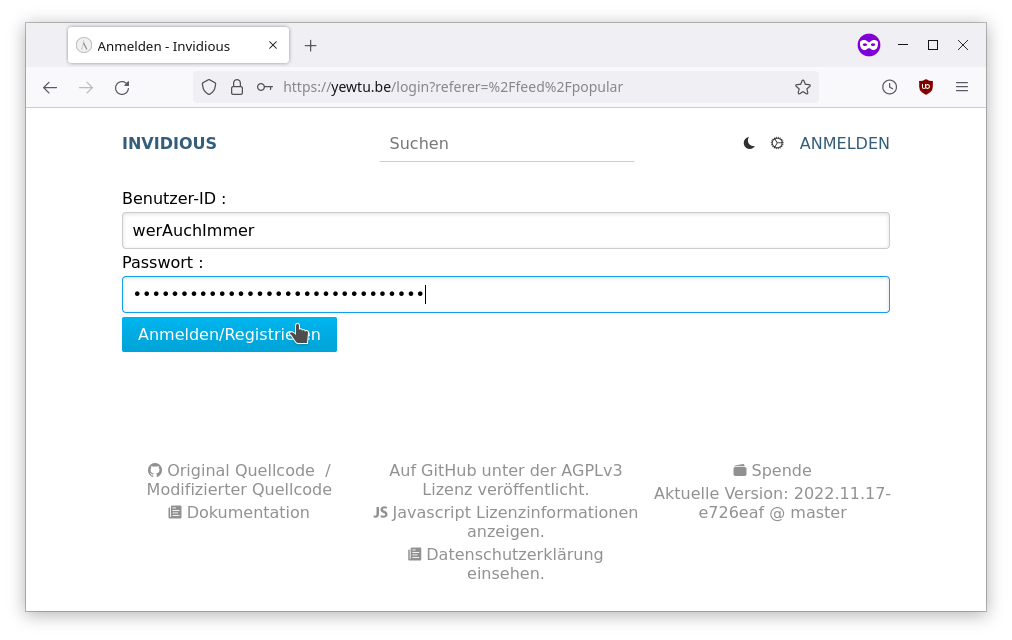
Task: Open a new browser tab
Action: click(x=311, y=46)
